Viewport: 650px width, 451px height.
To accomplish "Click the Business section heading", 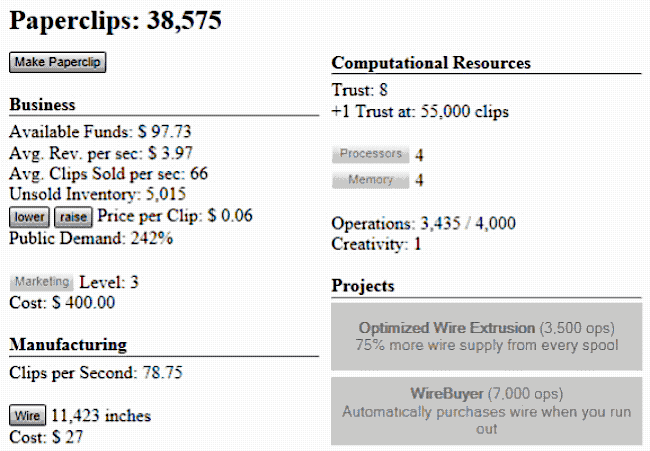I will pyautogui.click(x=42, y=105).
